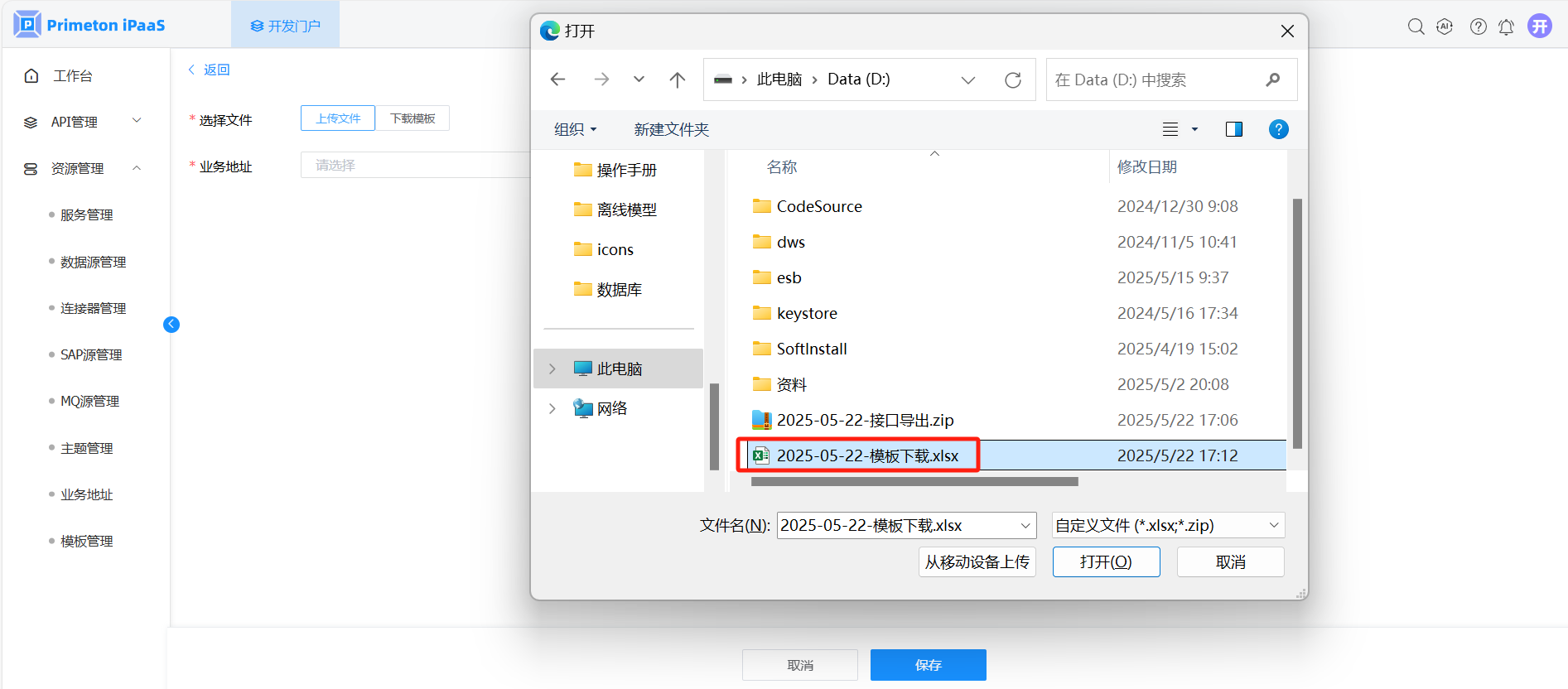Expand the 网络 tree node
Screen dimensions: 1568x689
[552, 408]
